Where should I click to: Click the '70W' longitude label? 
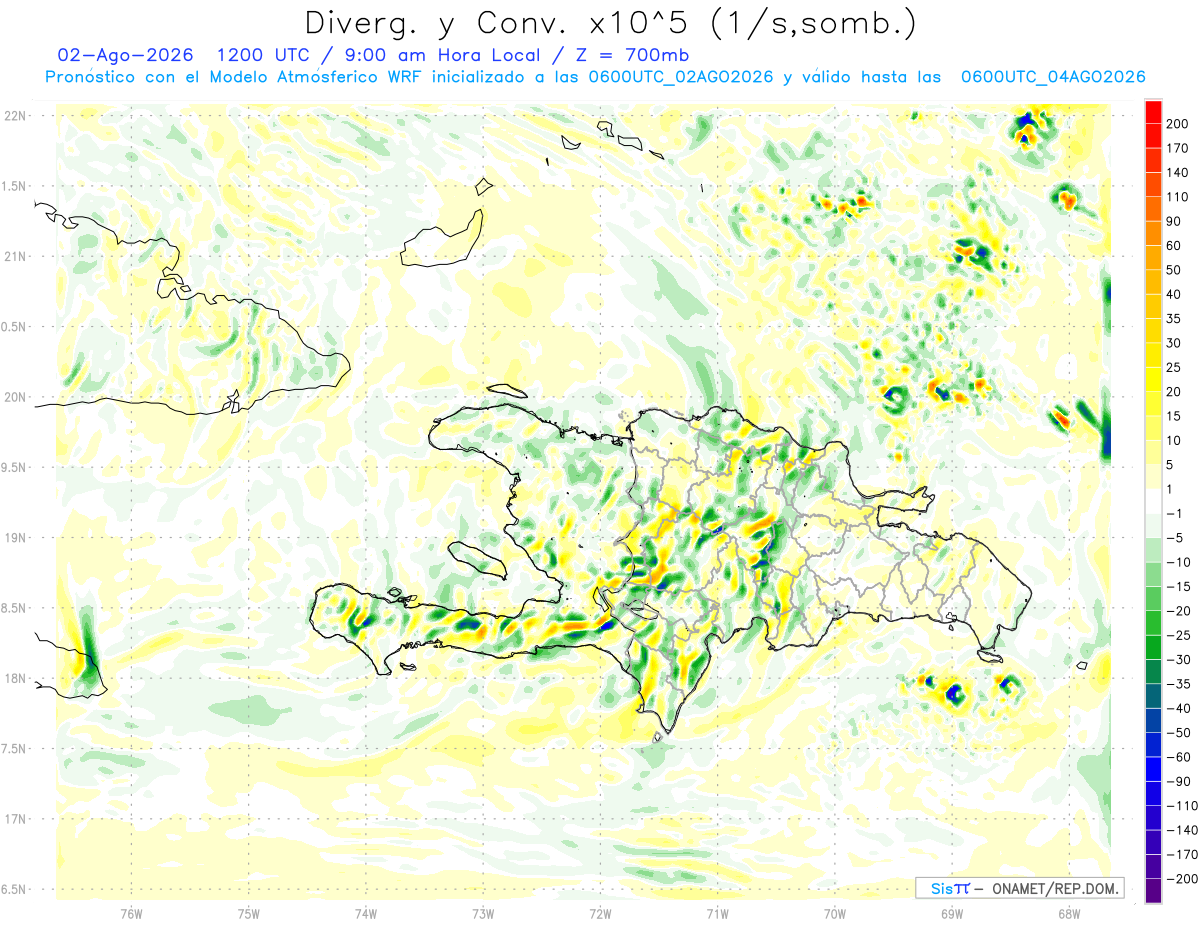(x=835, y=913)
